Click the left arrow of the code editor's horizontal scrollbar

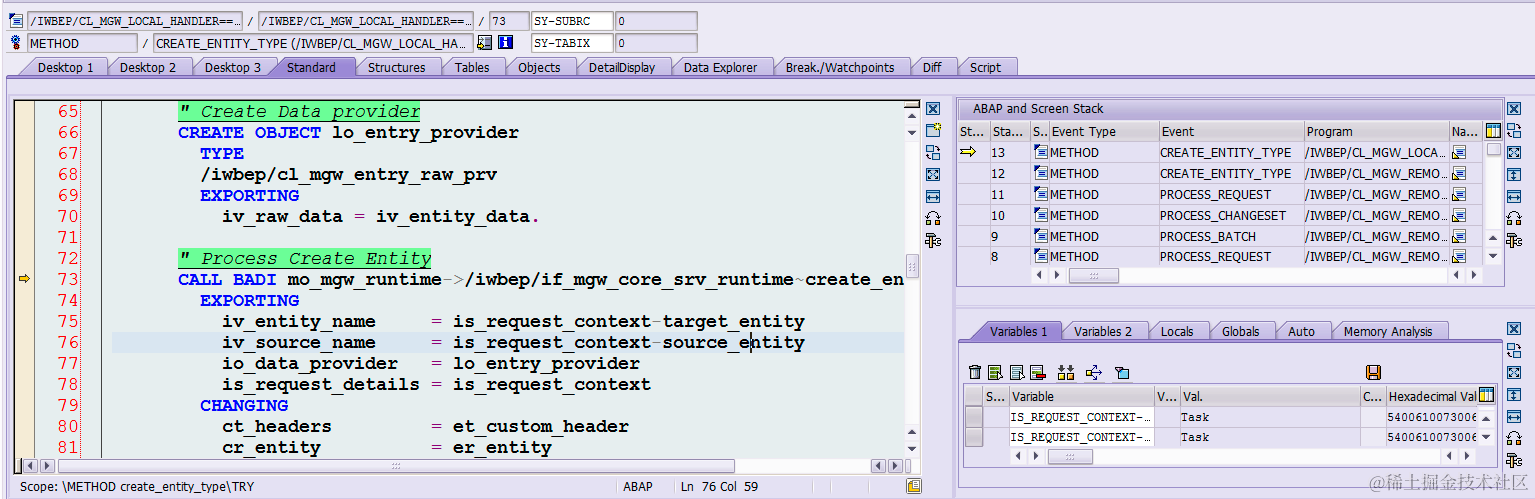(x=30, y=466)
